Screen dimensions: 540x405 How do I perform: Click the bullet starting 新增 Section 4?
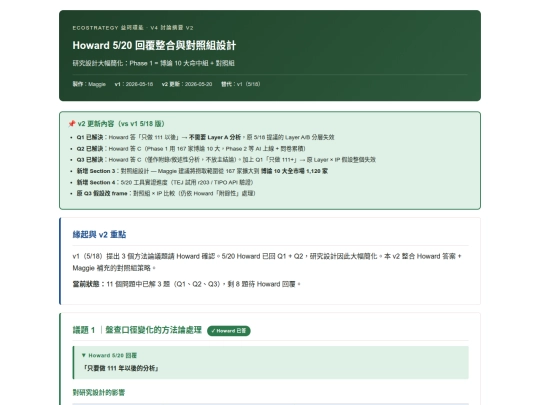tap(165, 182)
